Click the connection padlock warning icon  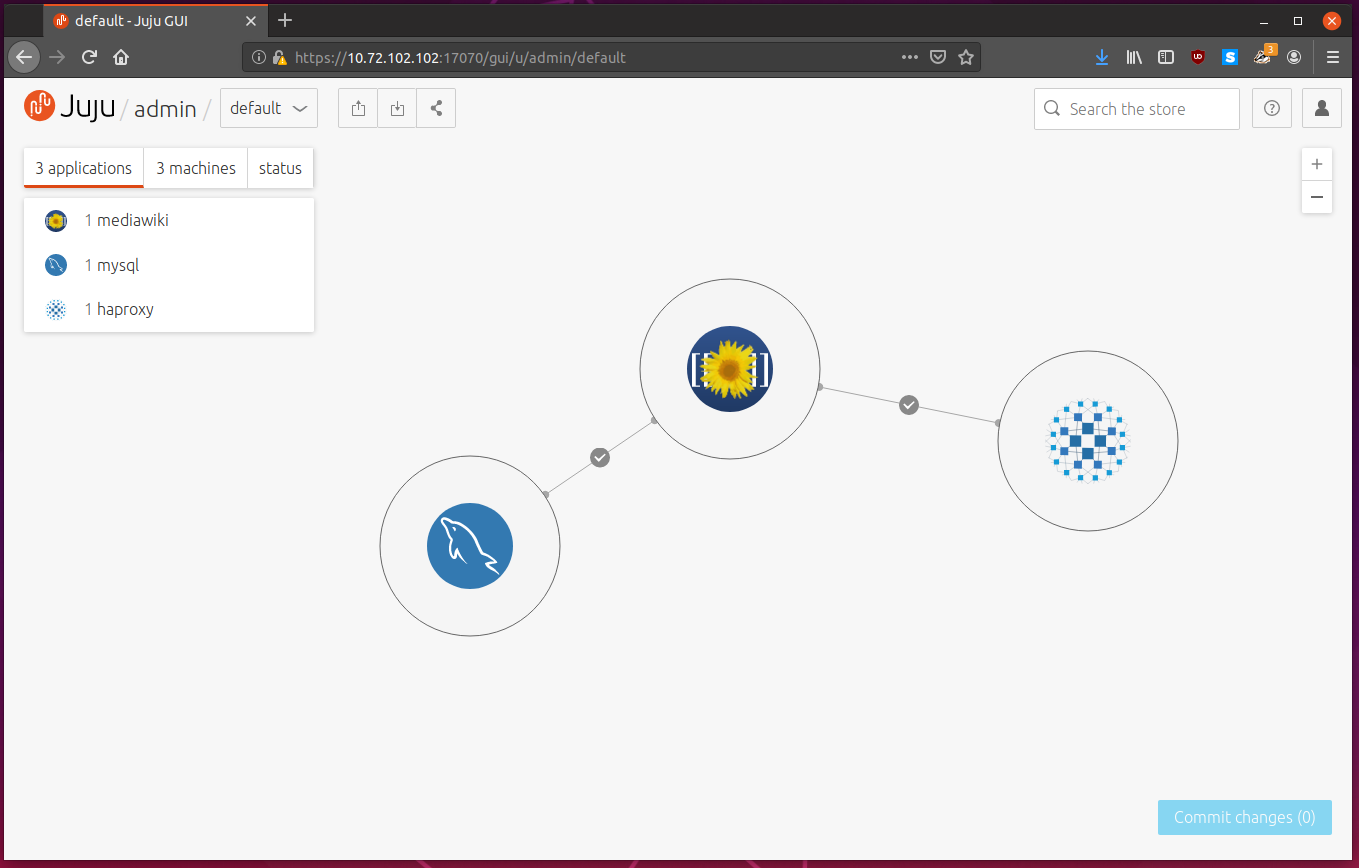point(279,57)
